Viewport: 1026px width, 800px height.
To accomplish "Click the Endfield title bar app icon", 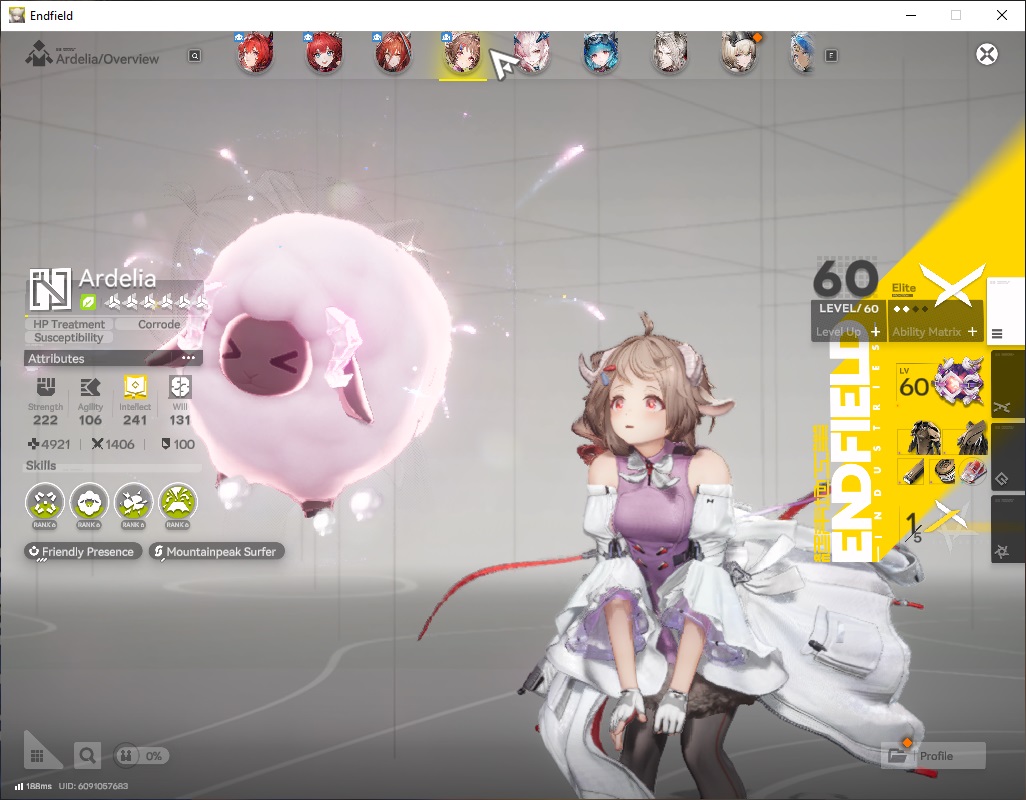I will tap(16, 15).
